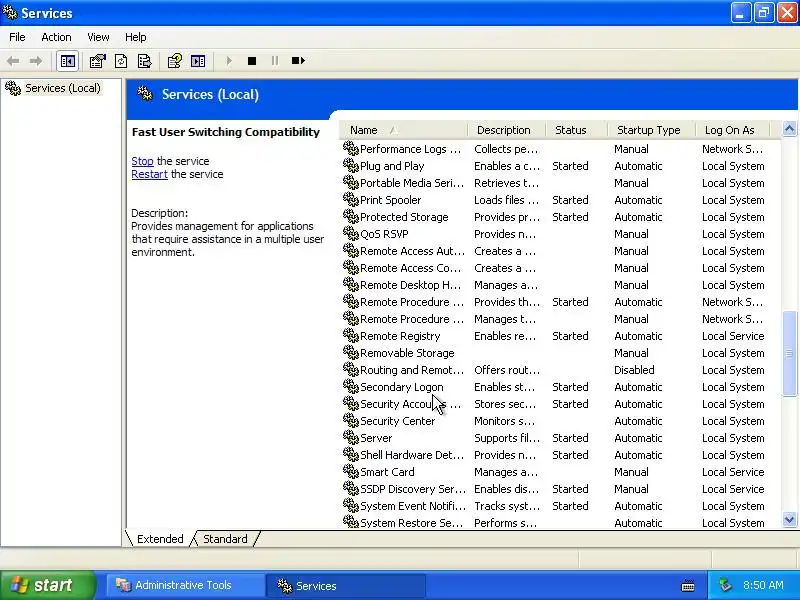Sort by the Description column header
Image resolution: width=800 pixels, height=600 pixels.
(x=506, y=130)
